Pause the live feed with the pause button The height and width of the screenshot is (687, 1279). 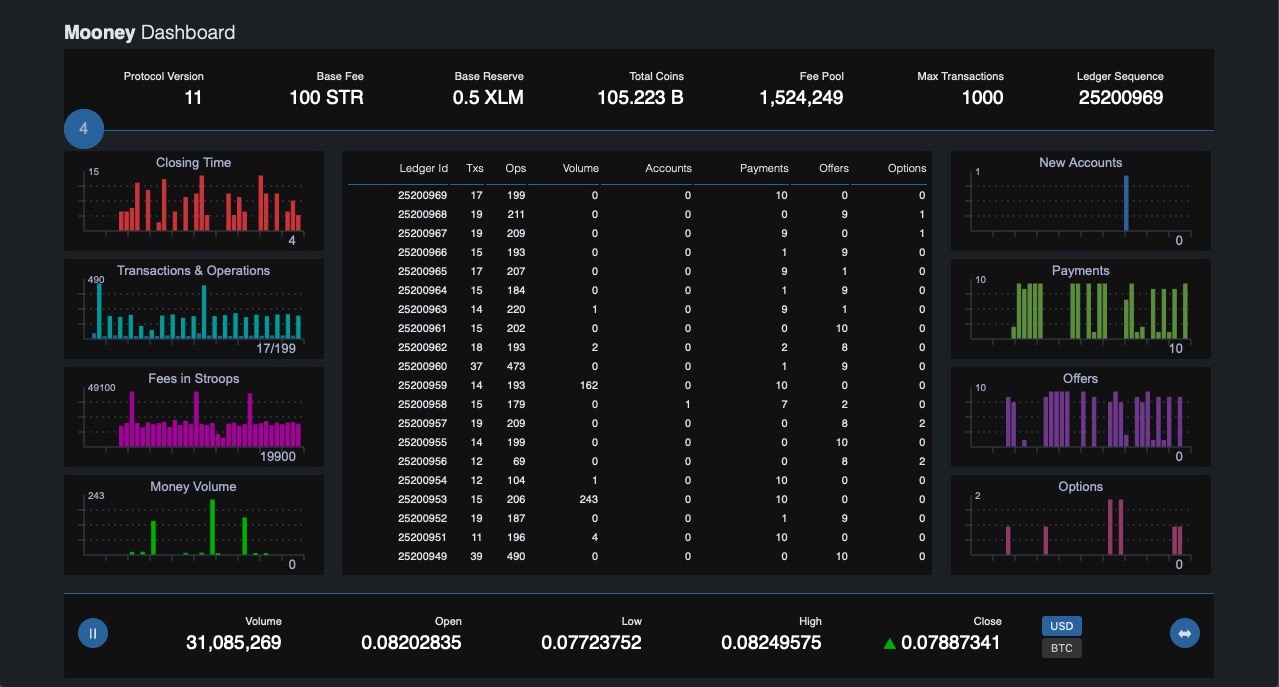pyautogui.click(x=93, y=633)
